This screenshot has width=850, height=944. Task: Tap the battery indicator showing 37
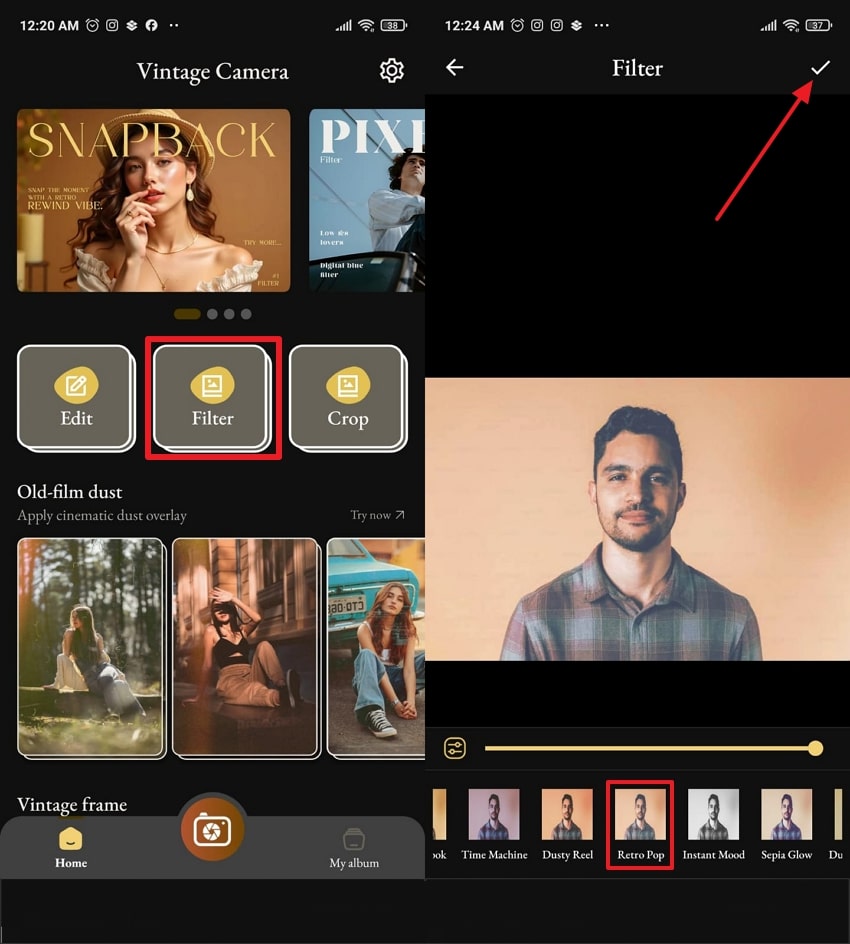(x=819, y=25)
